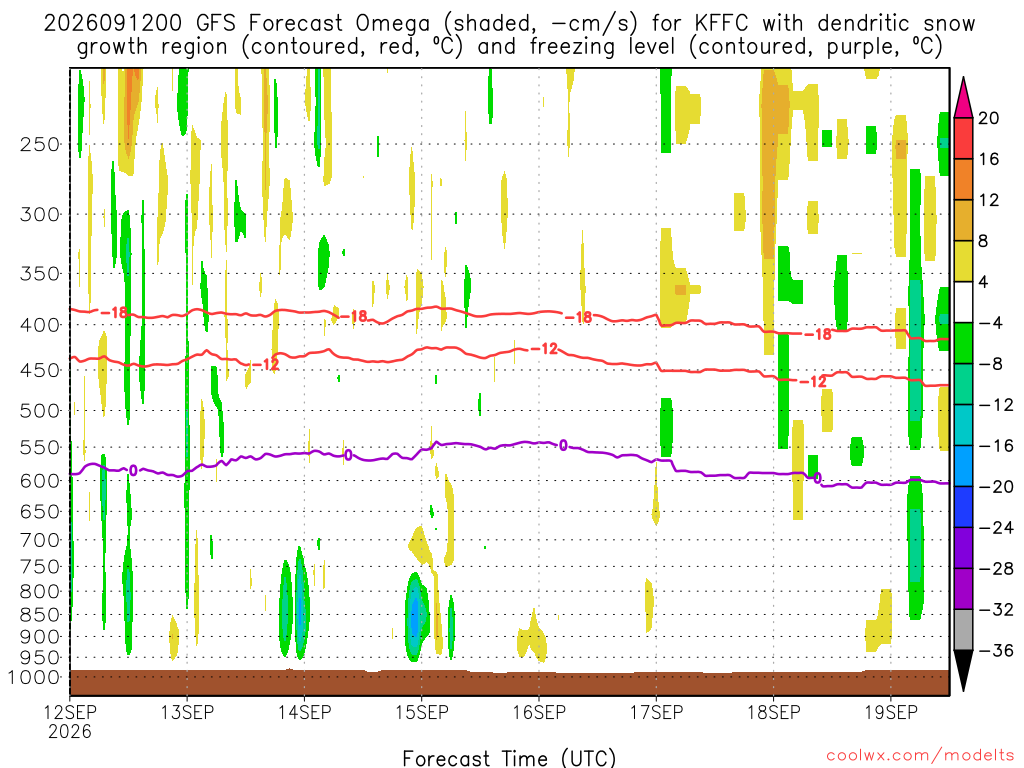Click the 12SEP 2026 start date label
The image size is (1024, 768).
tap(70, 721)
